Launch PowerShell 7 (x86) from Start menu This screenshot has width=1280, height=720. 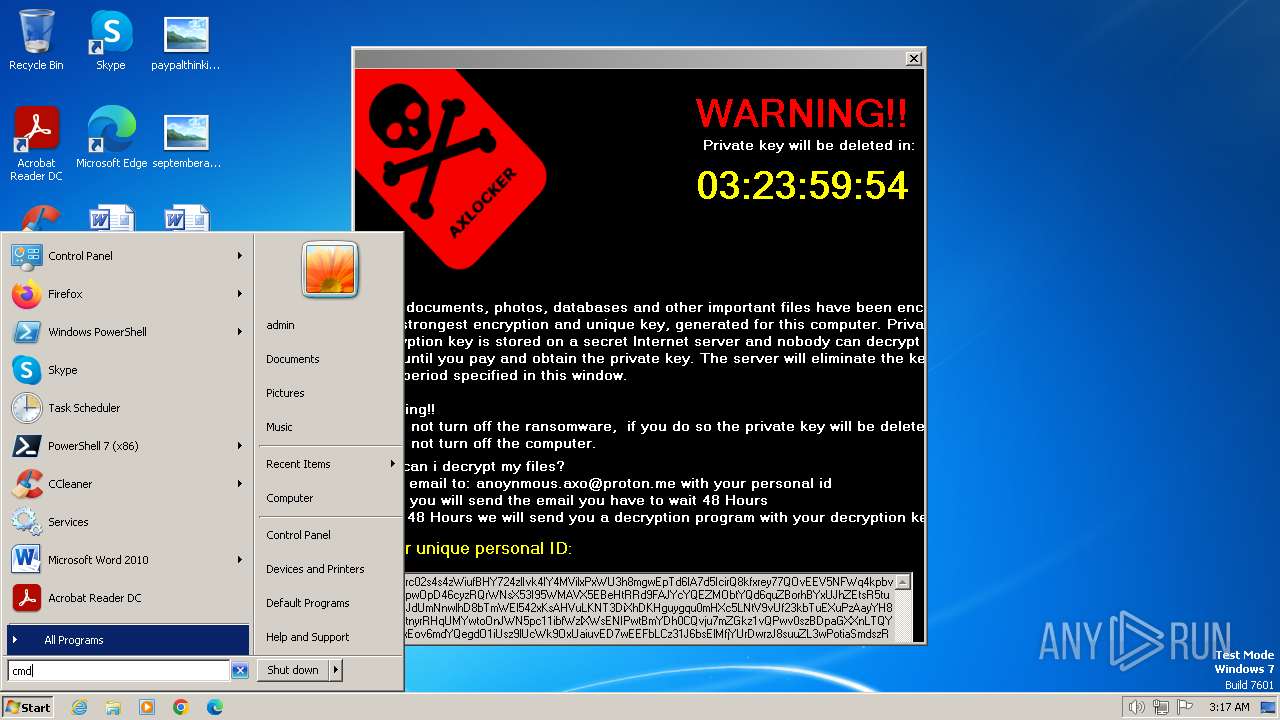click(127, 446)
